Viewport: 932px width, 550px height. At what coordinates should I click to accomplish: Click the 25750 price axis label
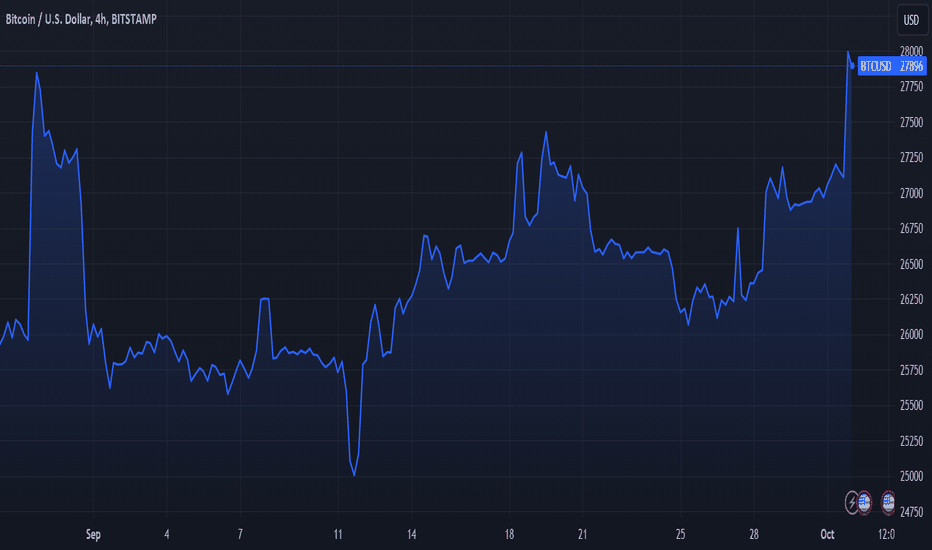911,370
